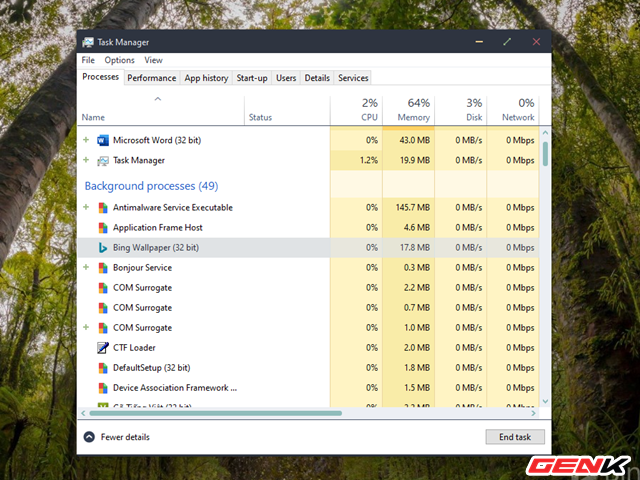Click the 145.7 MB memory value
The width and height of the screenshot is (640, 480).
(x=413, y=208)
